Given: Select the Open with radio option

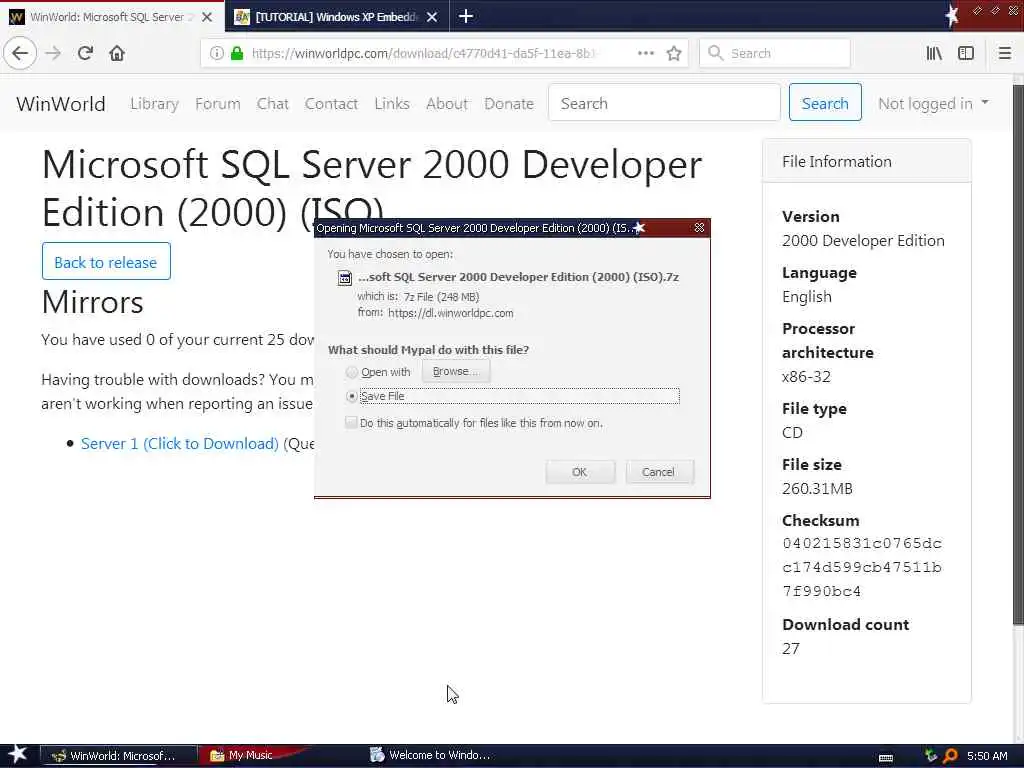Looking at the screenshot, I should tap(352, 372).
